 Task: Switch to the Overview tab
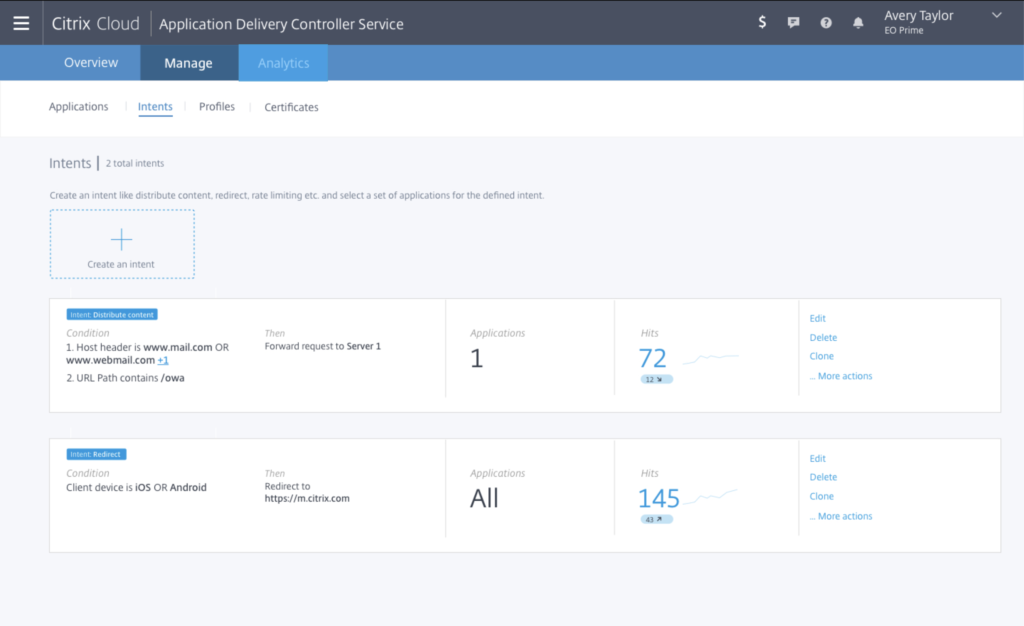pos(91,63)
